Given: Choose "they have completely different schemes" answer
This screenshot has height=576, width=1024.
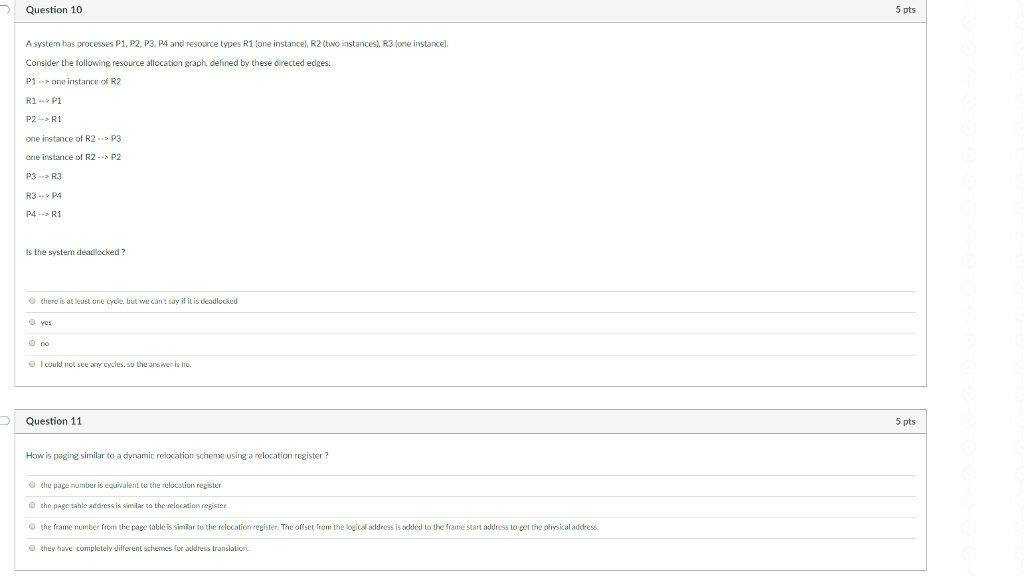Looking at the screenshot, I should pyautogui.click(x=31, y=549).
